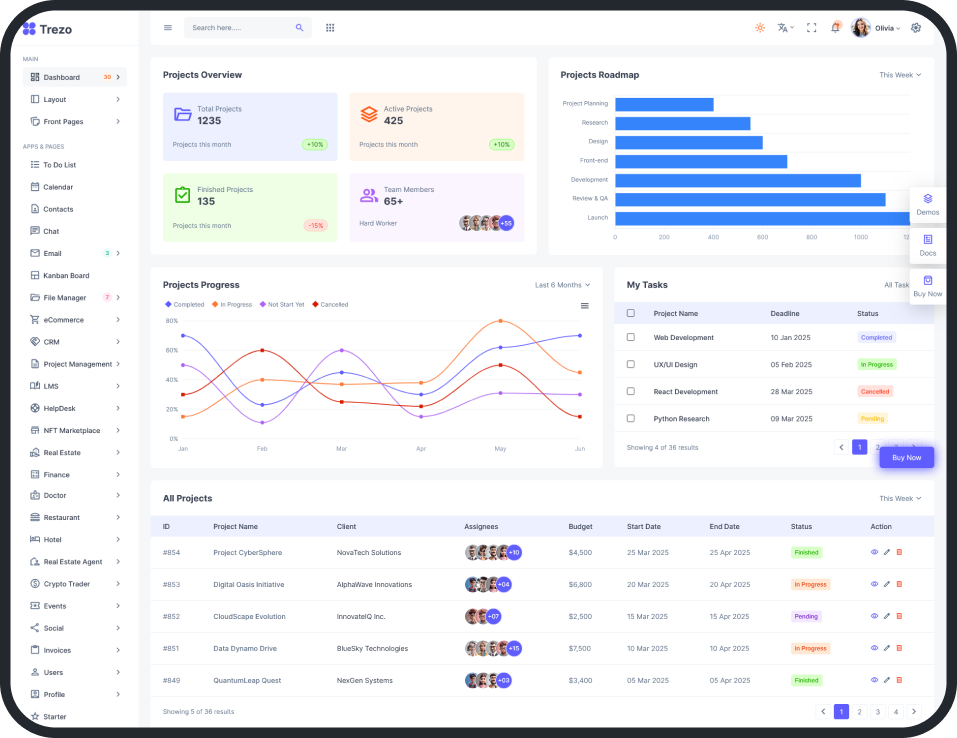The image size is (957, 738).
Task: Edit Digital Oasis Initiative with the pencil icon
Action: tap(887, 584)
